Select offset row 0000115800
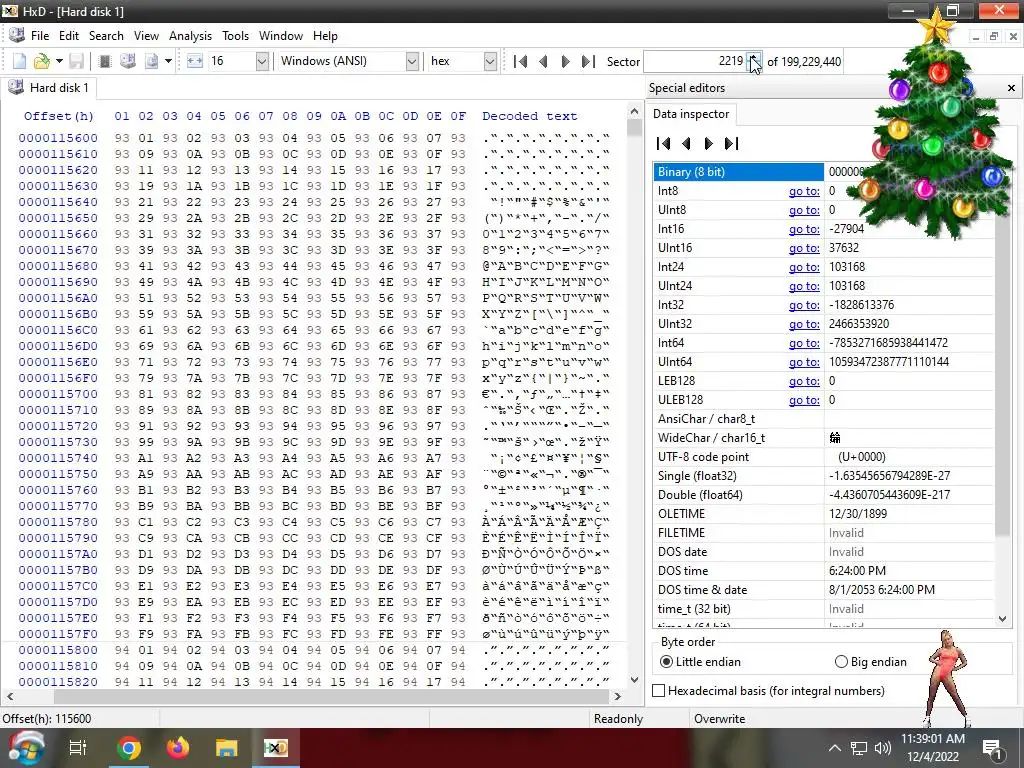Viewport: 1024px width, 768px height. [58, 650]
